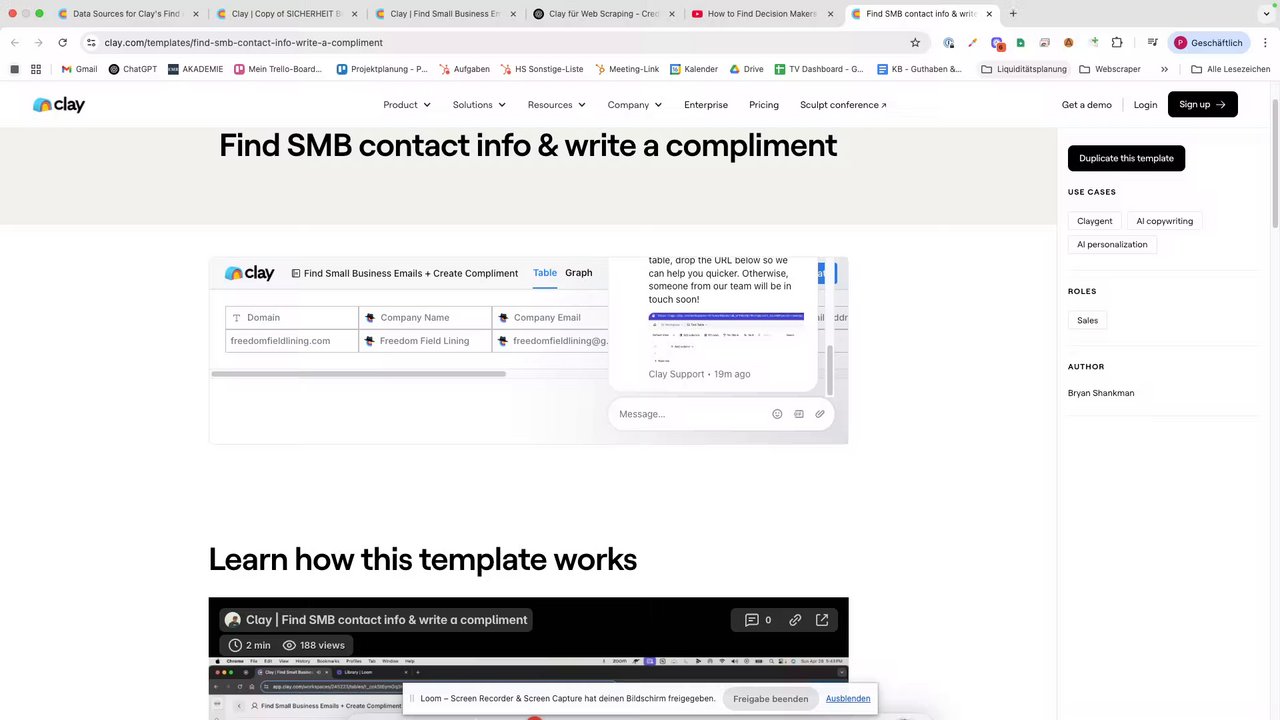Switch to 'Data Sources for Clay's Find' browser tab
The height and width of the screenshot is (720, 1280).
[x=128, y=14]
